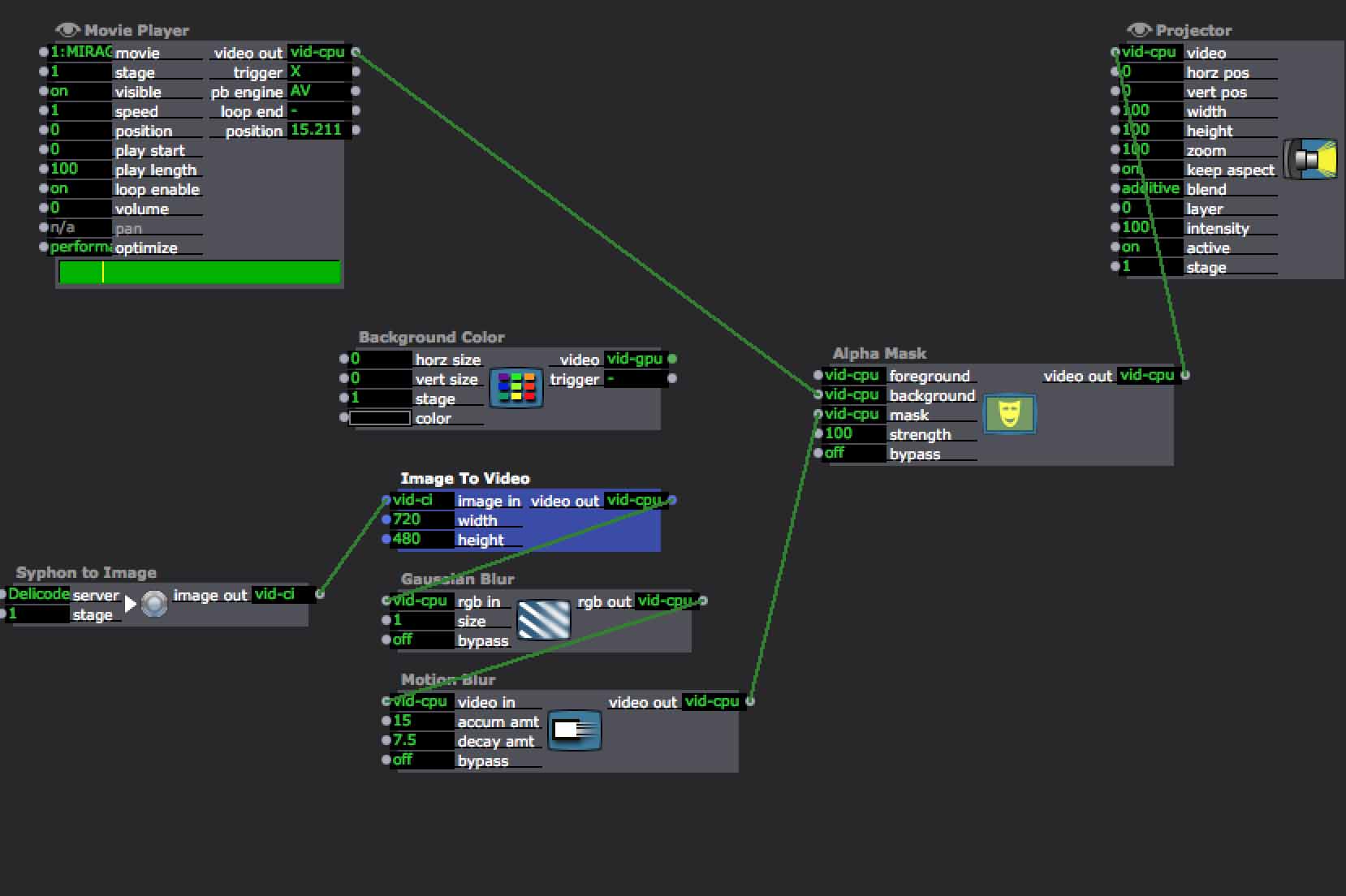Toggle the Projector eye icon

(x=1138, y=30)
